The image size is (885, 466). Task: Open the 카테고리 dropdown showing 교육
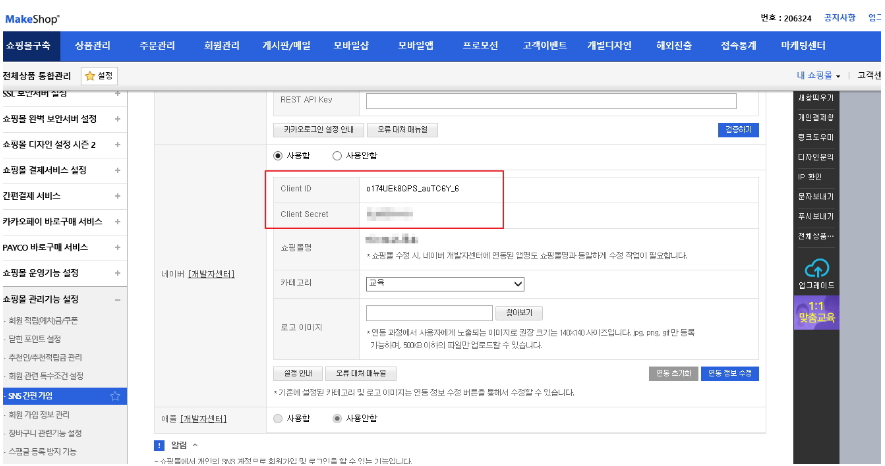pos(445,284)
